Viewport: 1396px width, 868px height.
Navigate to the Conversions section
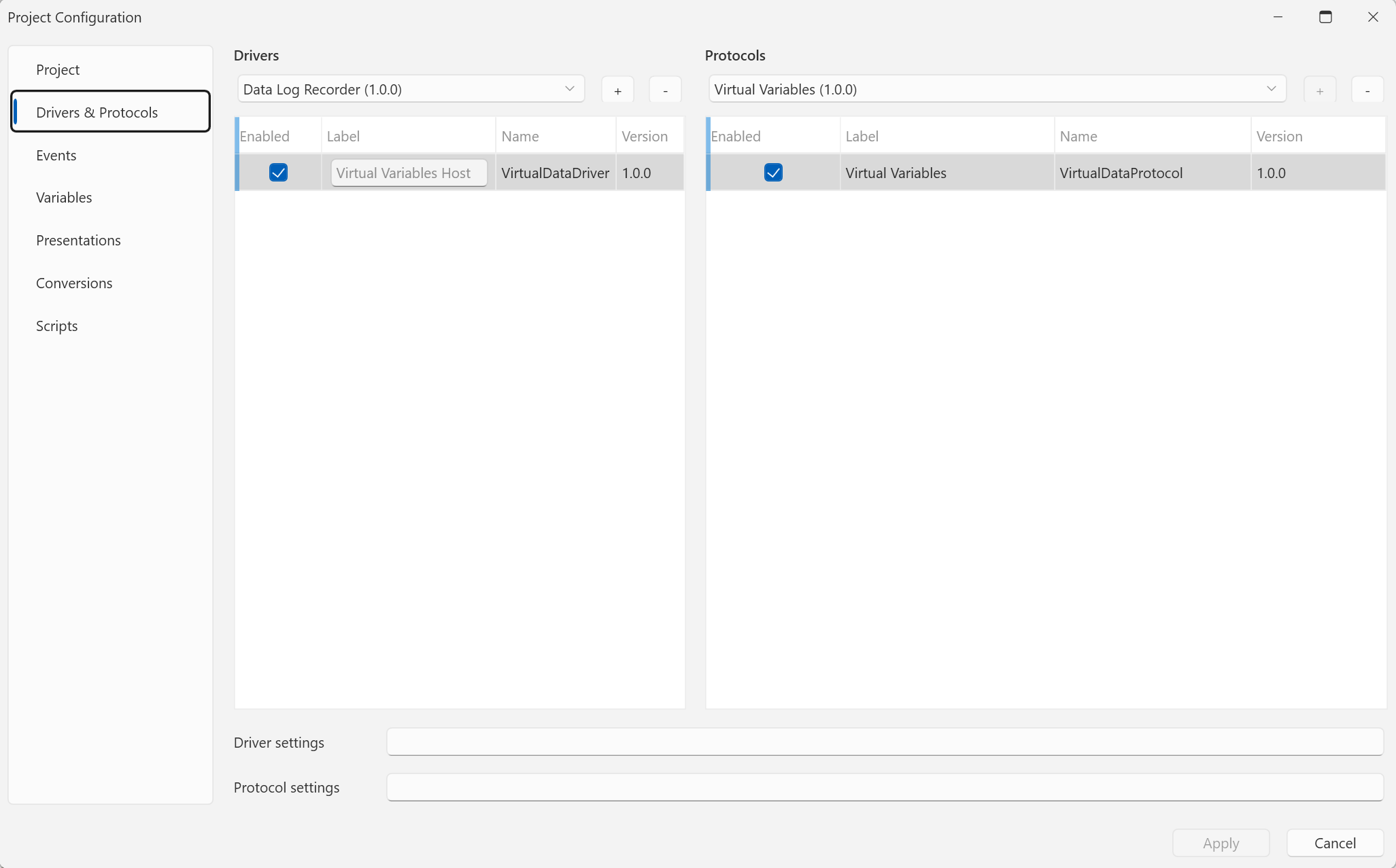click(x=111, y=283)
